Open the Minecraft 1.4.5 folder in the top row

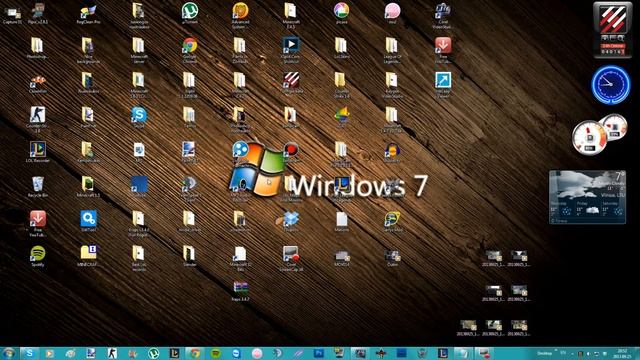pos(291,15)
